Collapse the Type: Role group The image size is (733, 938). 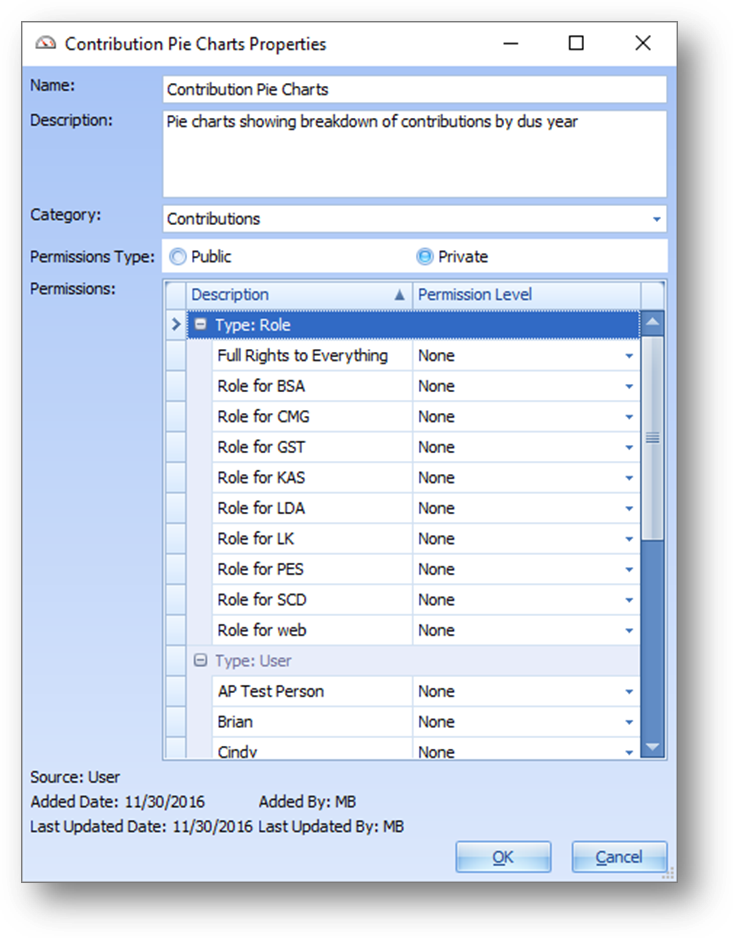point(201,324)
